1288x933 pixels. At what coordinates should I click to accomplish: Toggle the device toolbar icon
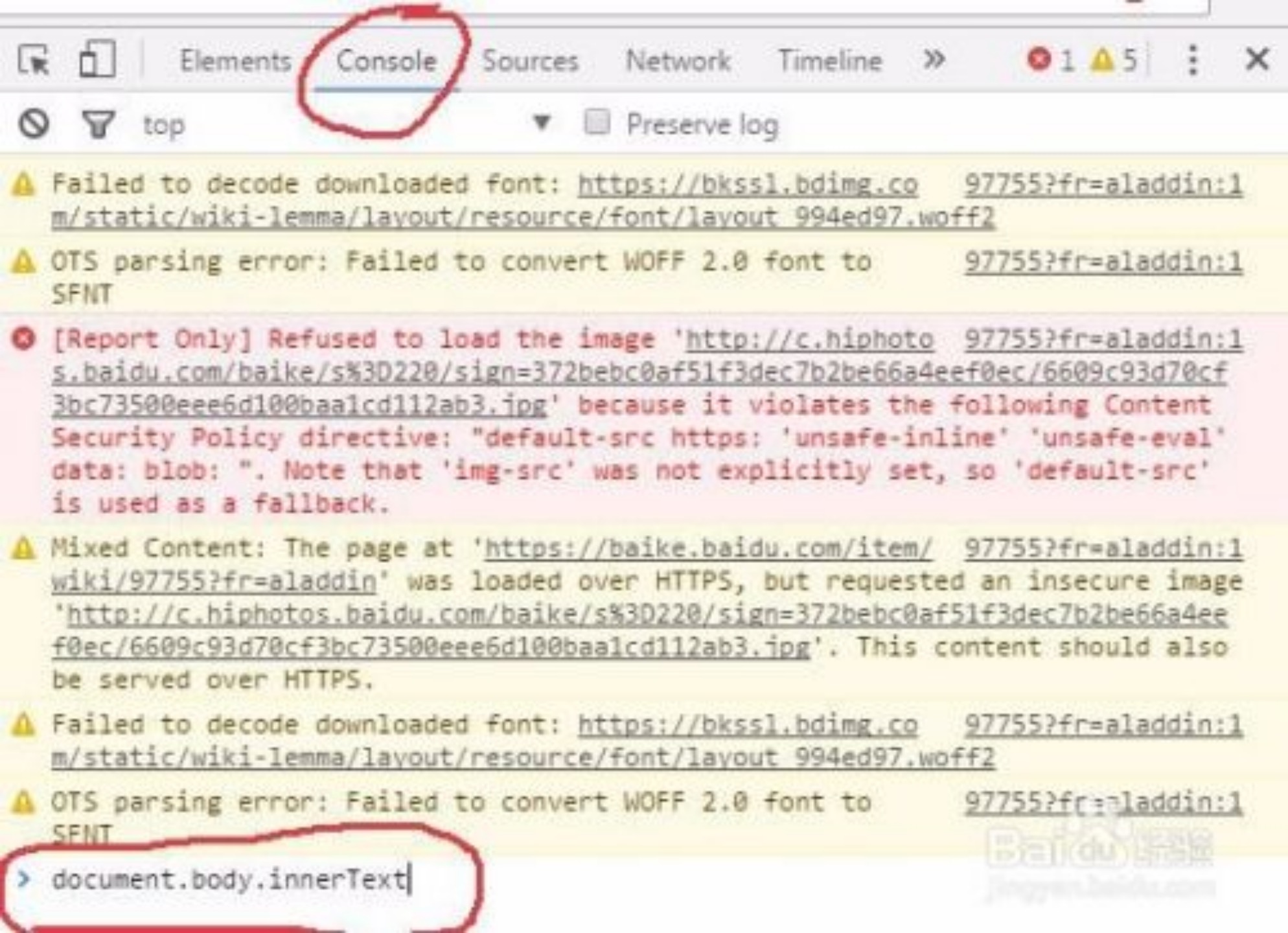click(97, 60)
